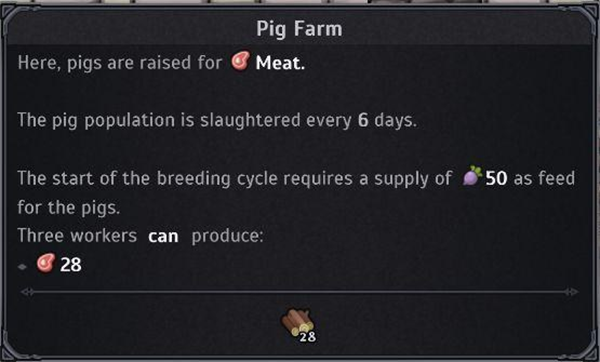Screen dimensions: 600x362
Task: Click the meat output number 28
Action: pos(71,264)
